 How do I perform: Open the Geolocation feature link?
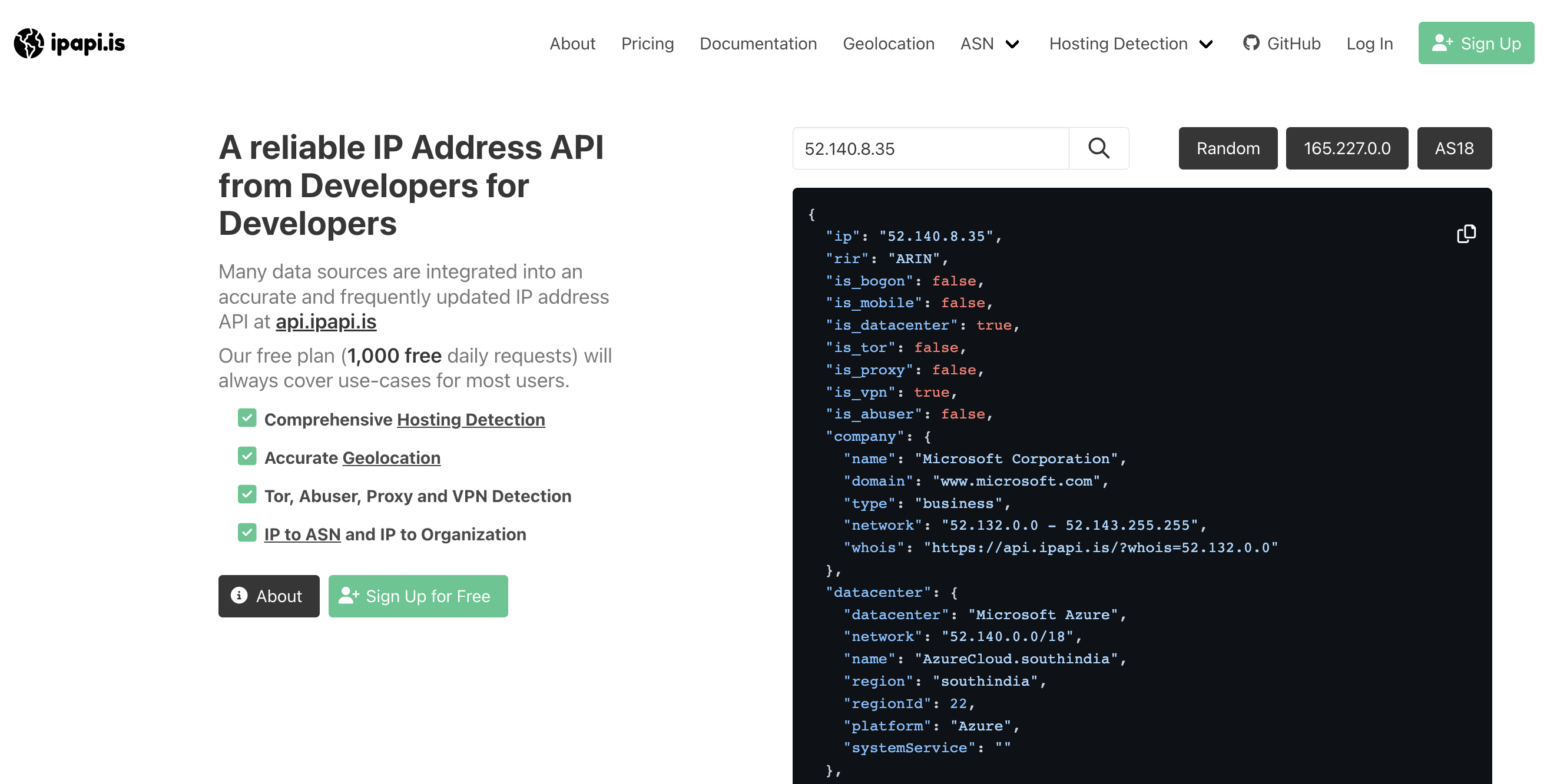pos(391,458)
